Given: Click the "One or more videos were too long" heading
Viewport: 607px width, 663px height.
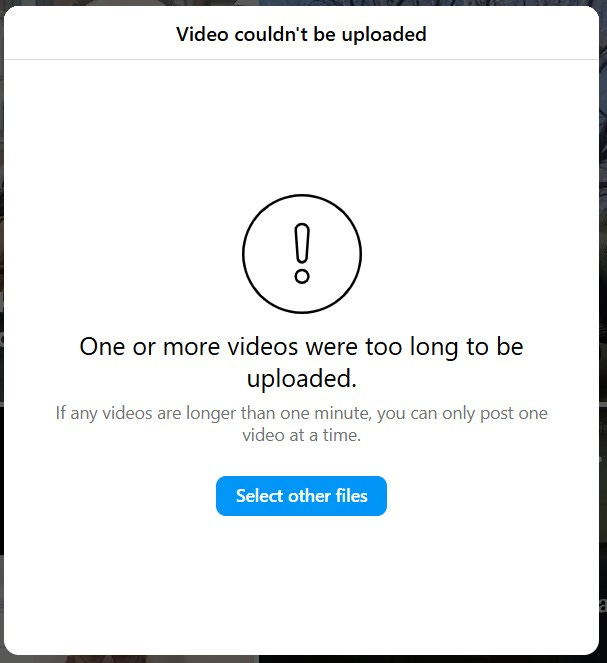Looking at the screenshot, I should [x=301, y=346].
